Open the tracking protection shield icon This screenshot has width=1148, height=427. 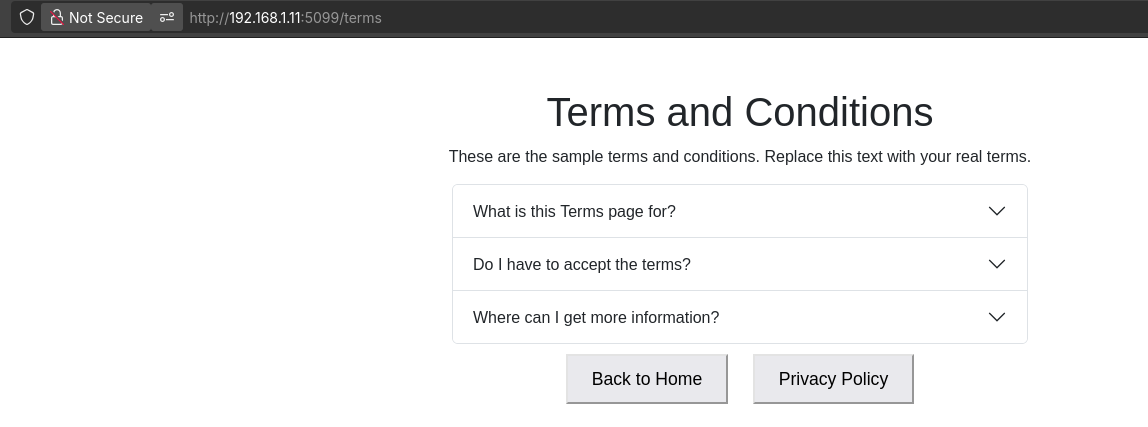pyautogui.click(x=26, y=18)
